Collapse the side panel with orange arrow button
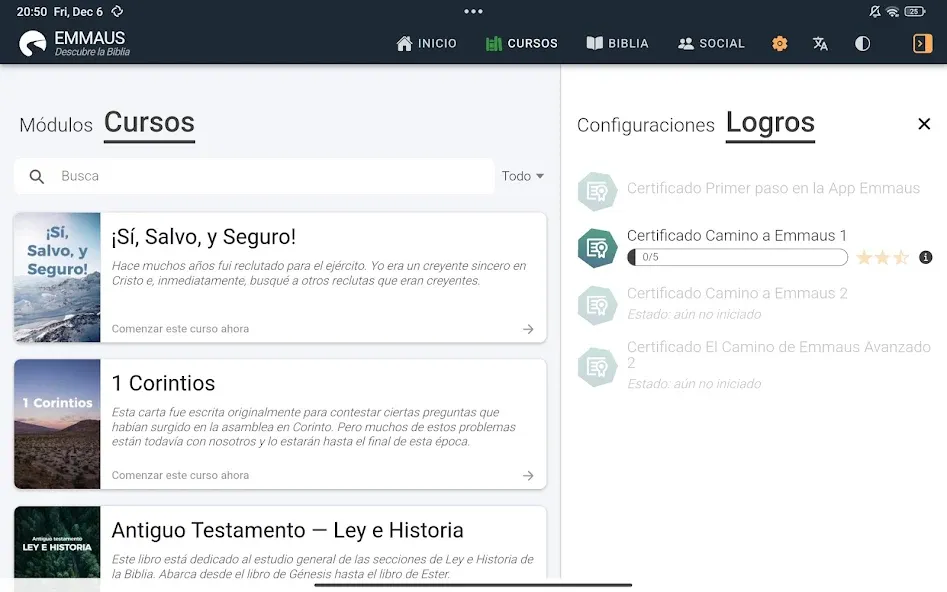The width and height of the screenshot is (947, 592). point(922,43)
